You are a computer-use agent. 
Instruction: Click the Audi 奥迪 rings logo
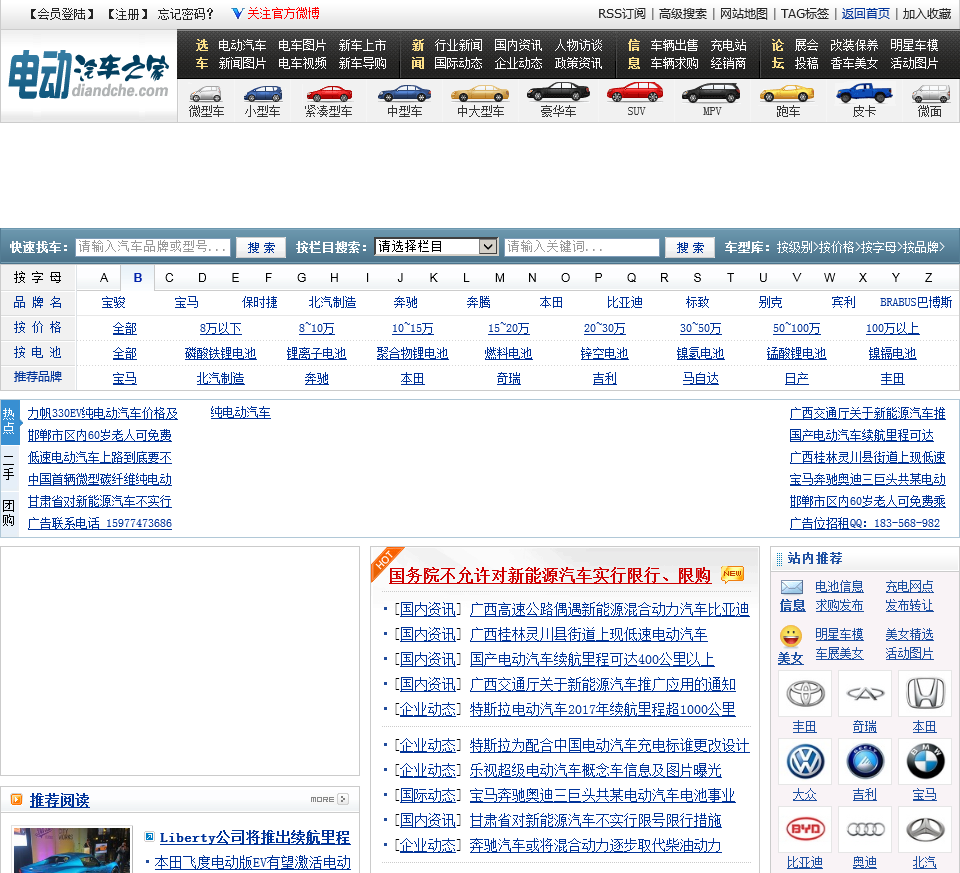pyautogui.click(x=864, y=830)
